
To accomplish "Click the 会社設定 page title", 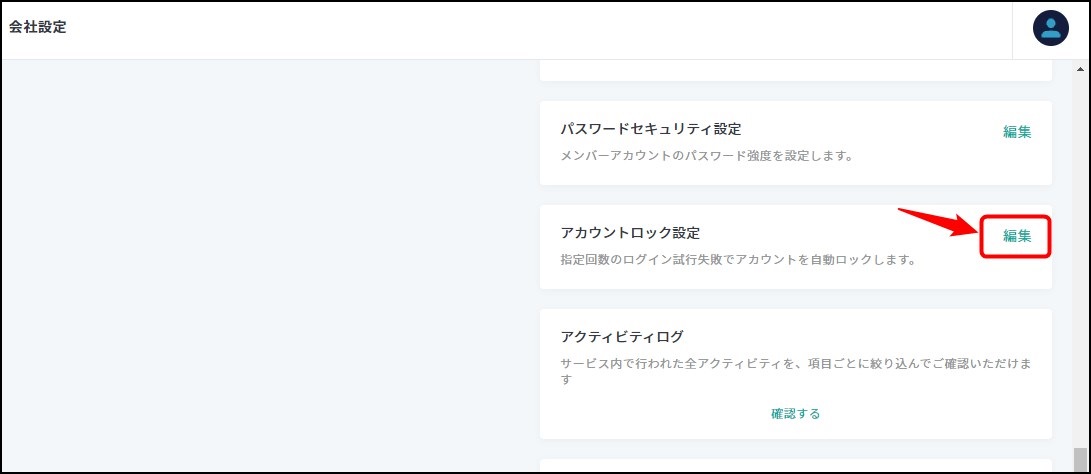I will click(x=38, y=28).
